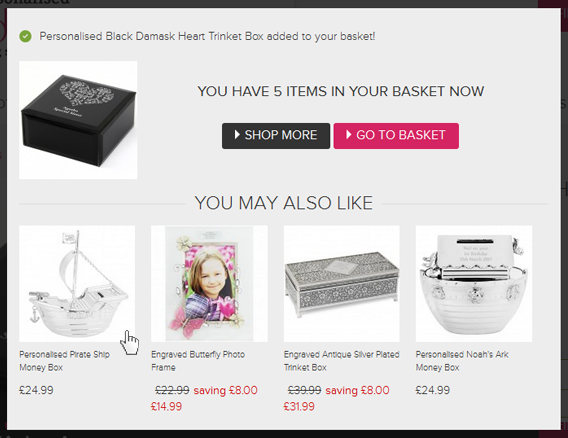Click the £14.99 sale price of photo frame
Screen dimensions: 568x438
166,406
